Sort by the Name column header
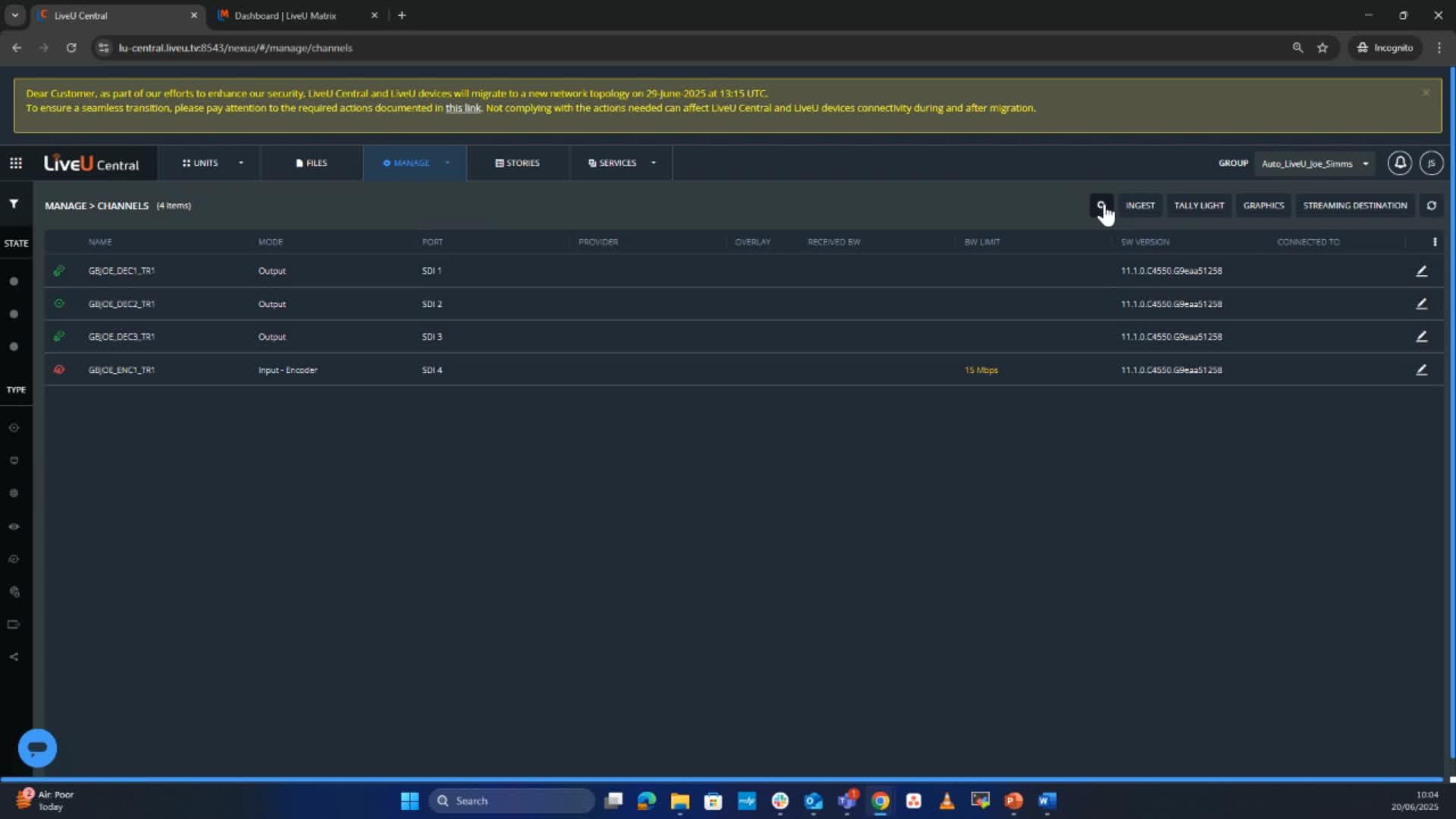Screen dimensions: 1456x819 [100, 242]
